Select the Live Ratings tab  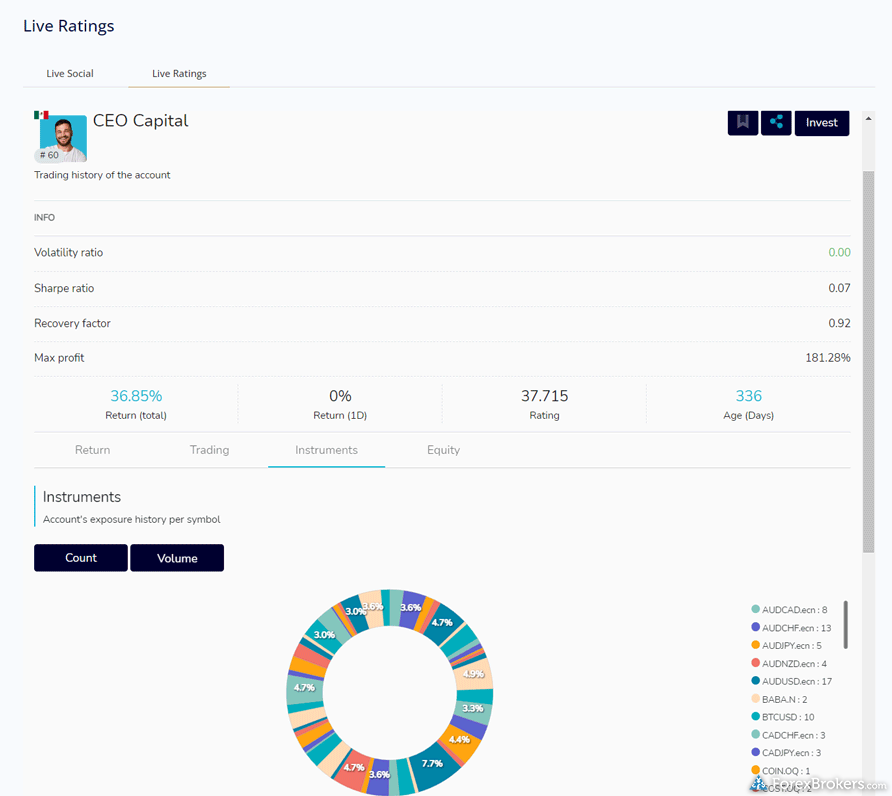pyautogui.click(x=179, y=73)
